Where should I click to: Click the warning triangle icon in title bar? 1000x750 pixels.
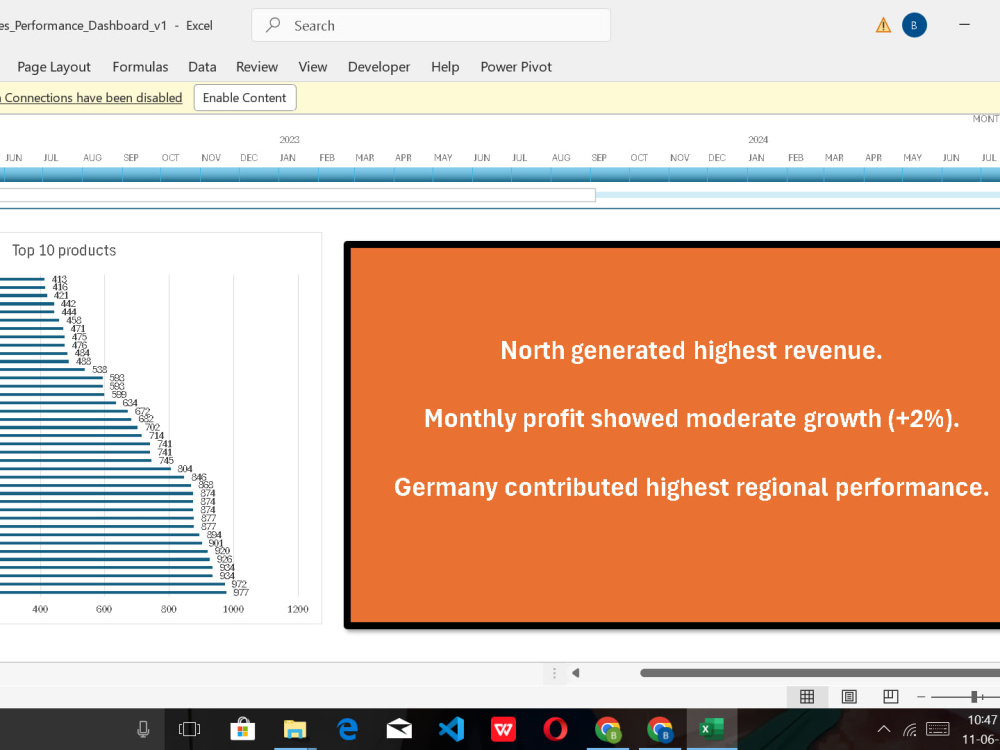pyautogui.click(x=883, y=26)
